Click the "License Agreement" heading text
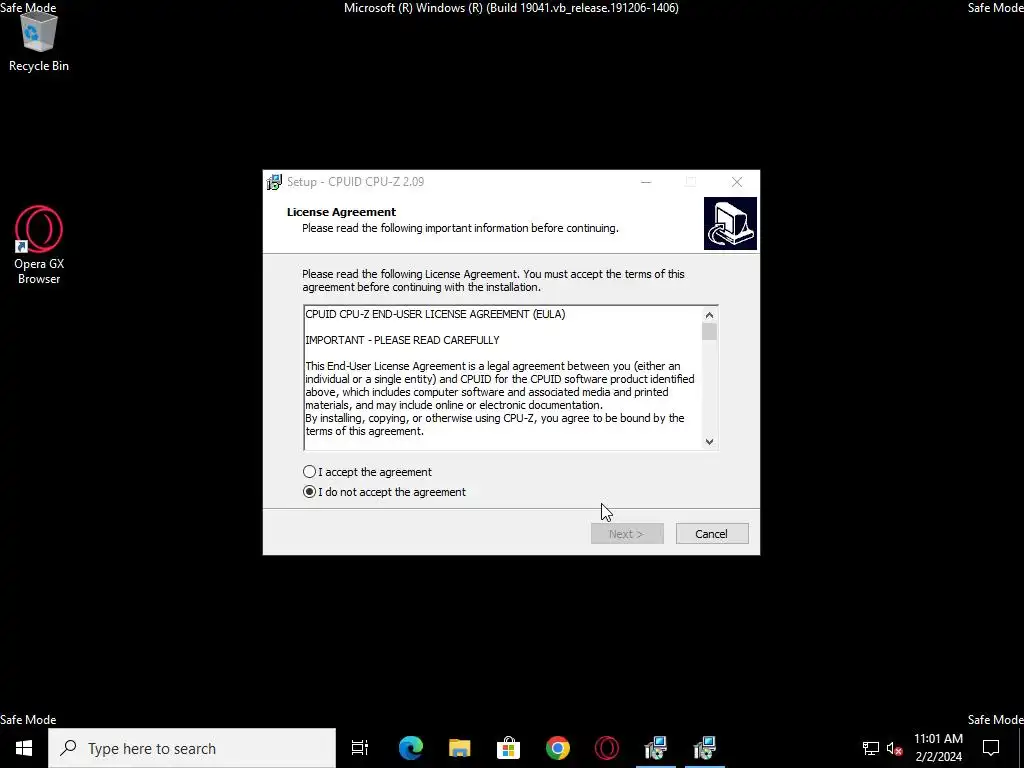The width and height of the screenshot is (1024, 768). tap(342, 212)
